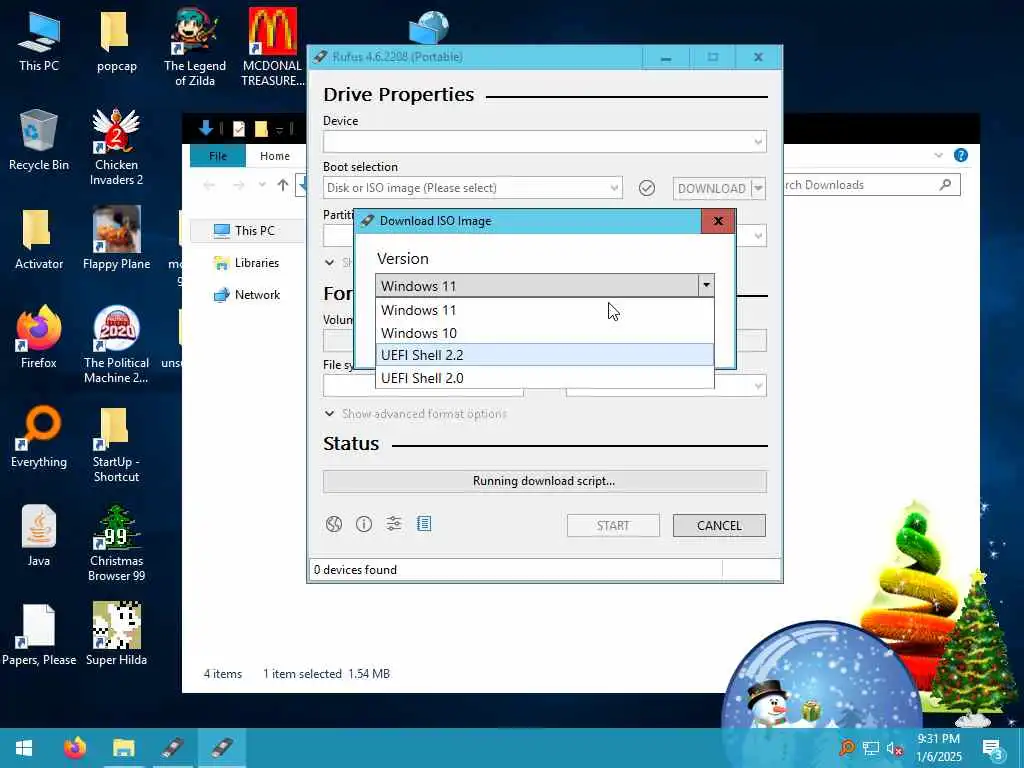Open Activator folder on desktop

(39, 240)
